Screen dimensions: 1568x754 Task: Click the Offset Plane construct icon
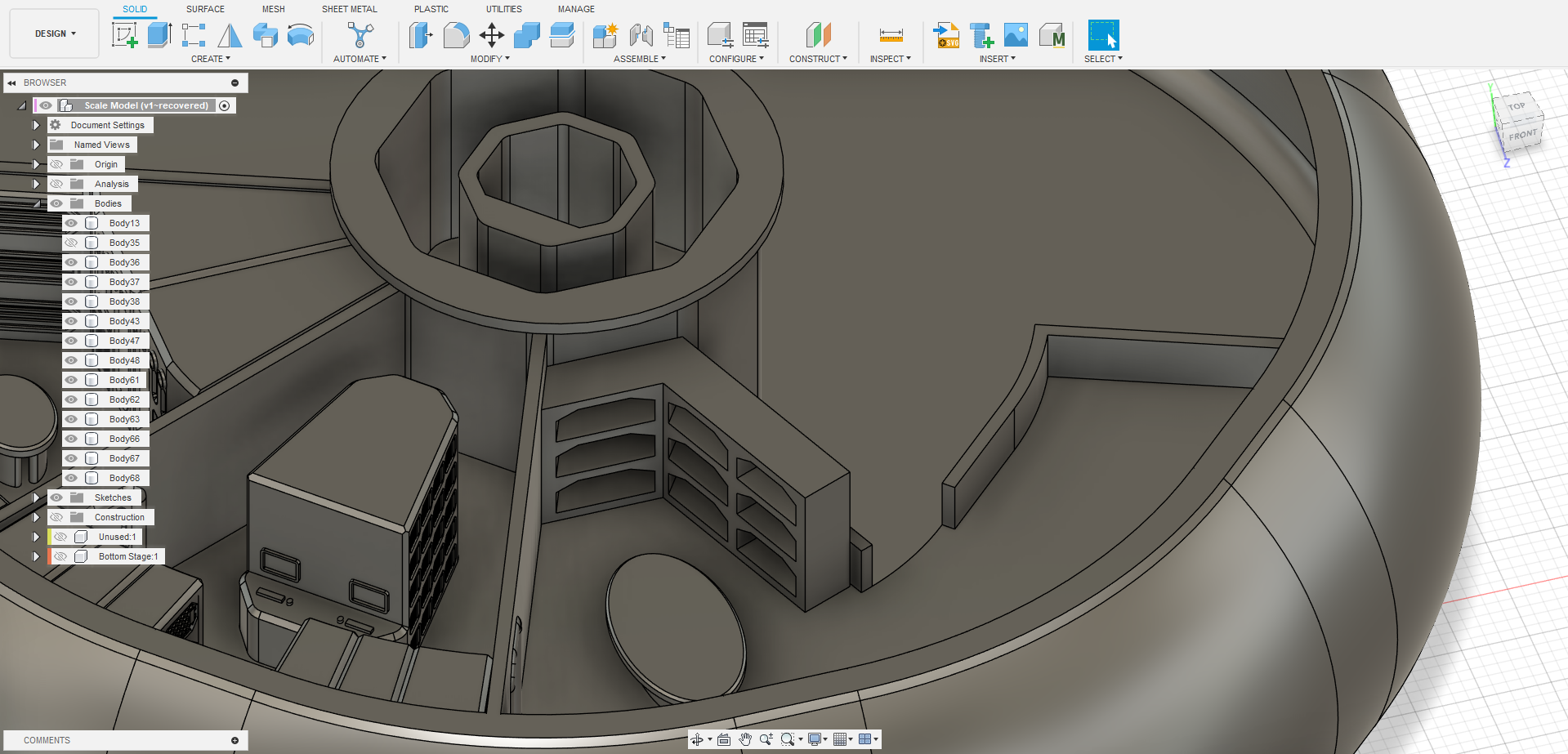point(818,35)
